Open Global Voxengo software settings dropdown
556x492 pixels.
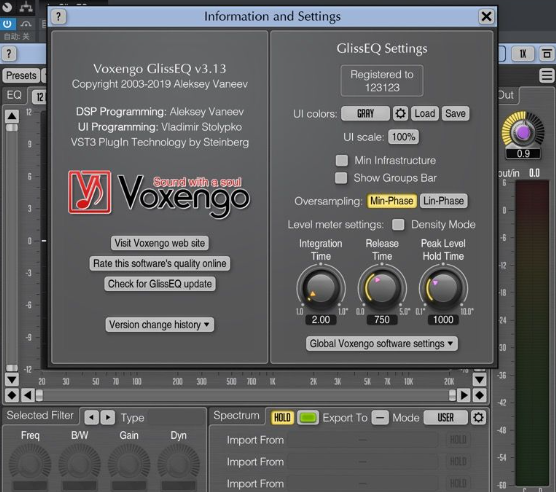pyautogui.click(x=382, y=343)
